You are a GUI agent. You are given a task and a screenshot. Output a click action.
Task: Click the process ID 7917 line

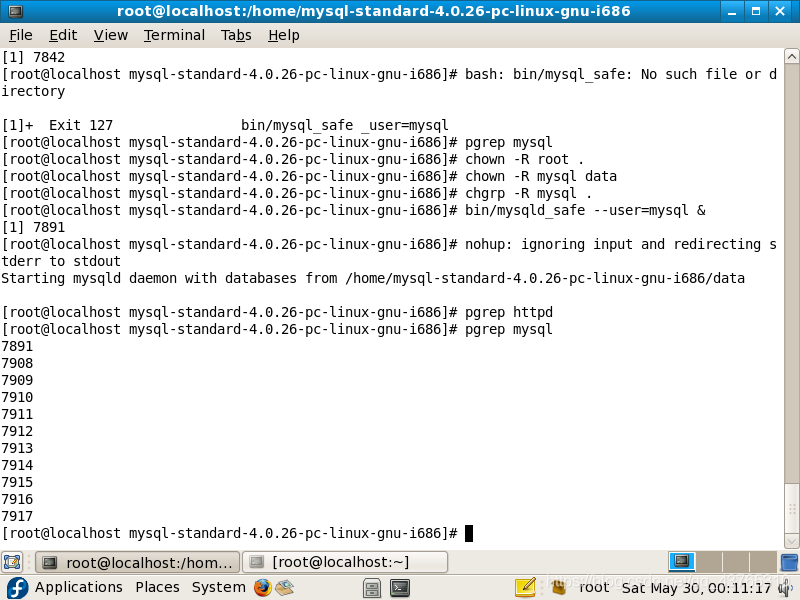[x=17, y=516]
